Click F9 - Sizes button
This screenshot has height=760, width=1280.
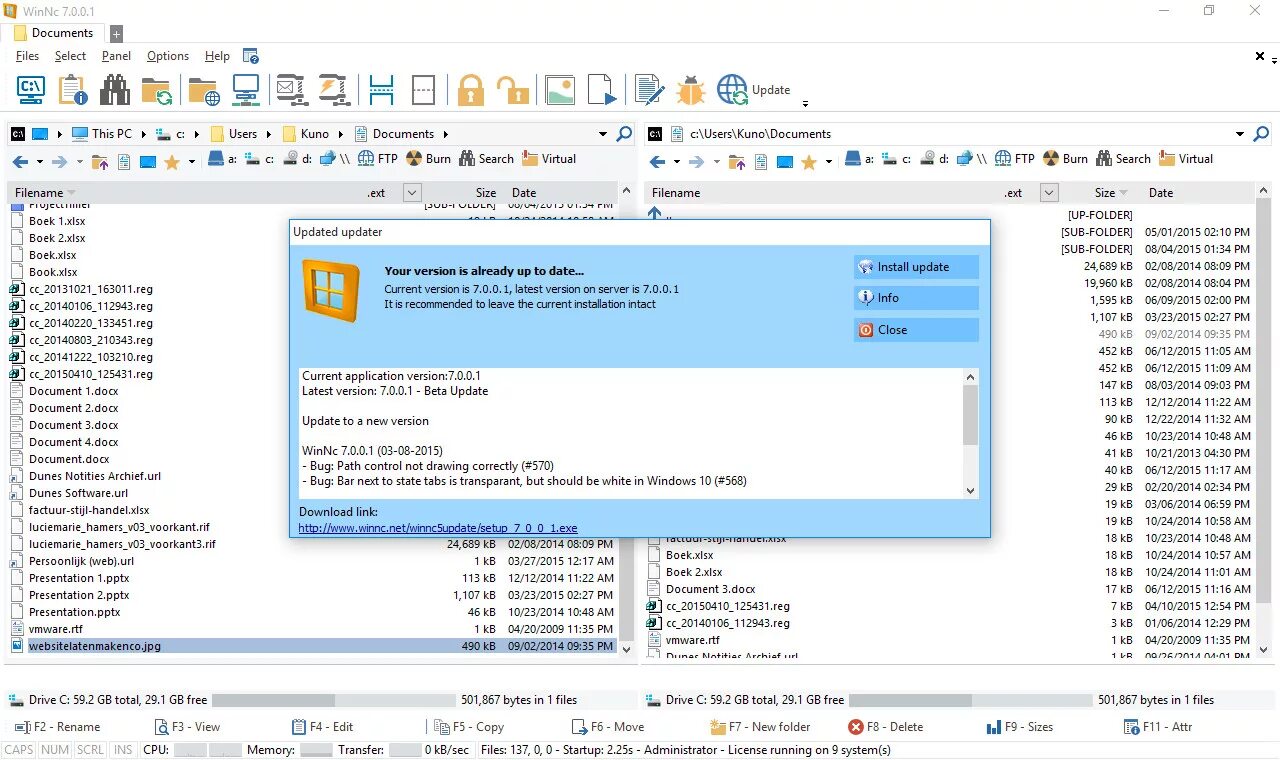1019,727
